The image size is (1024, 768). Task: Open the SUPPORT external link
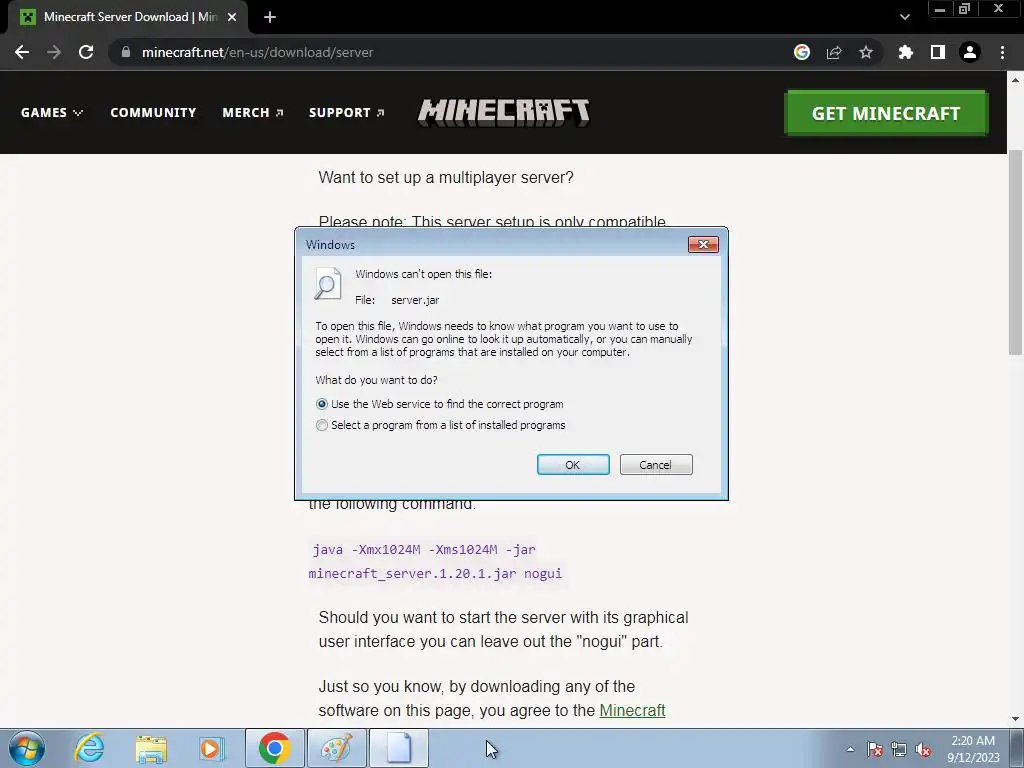[346, 112]
